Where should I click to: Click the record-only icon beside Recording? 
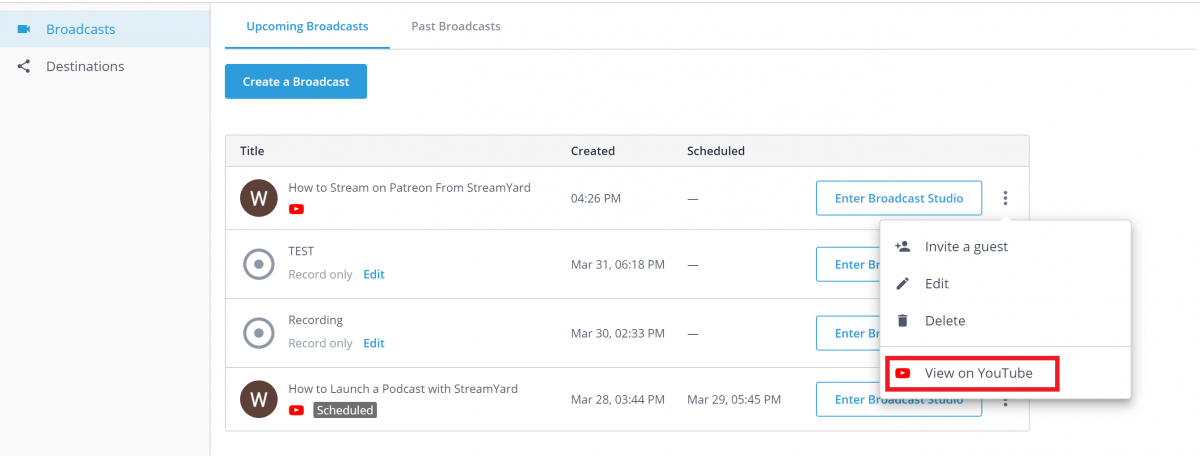pyautogui.click(x=258, y=332)
